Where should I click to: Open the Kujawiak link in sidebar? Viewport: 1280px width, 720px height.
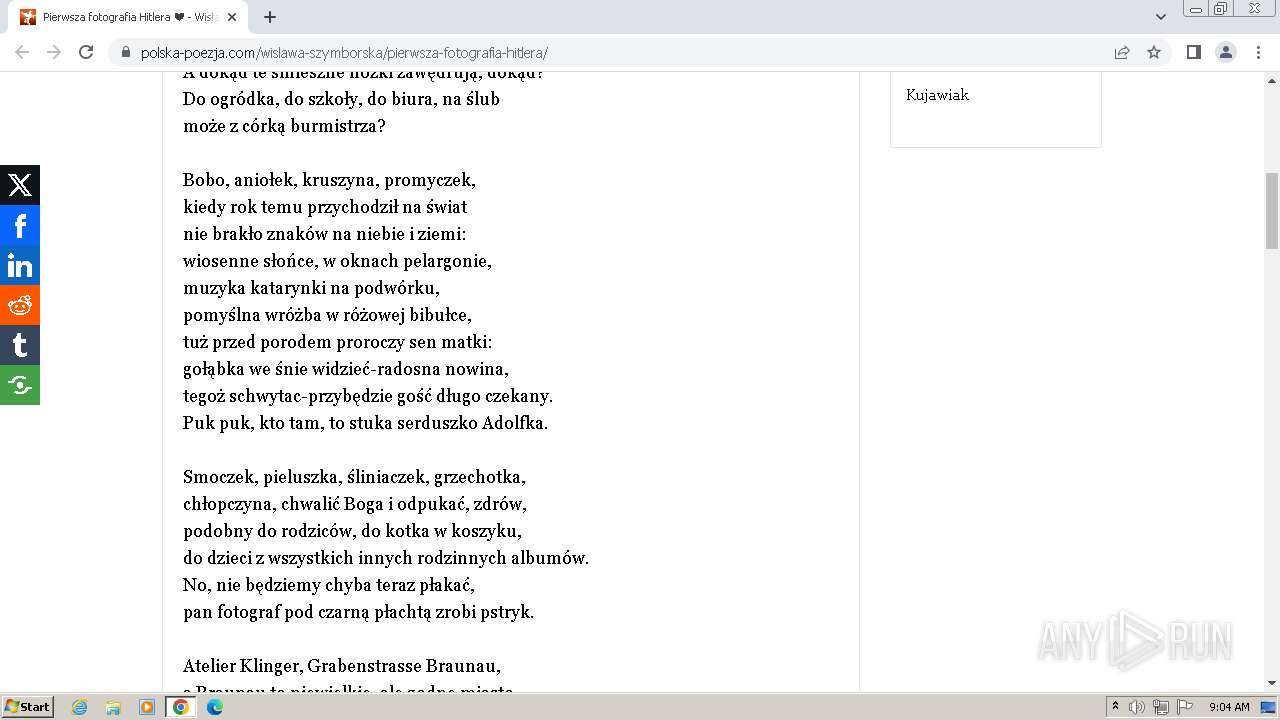pyautogui.click(x=937, y=95)
